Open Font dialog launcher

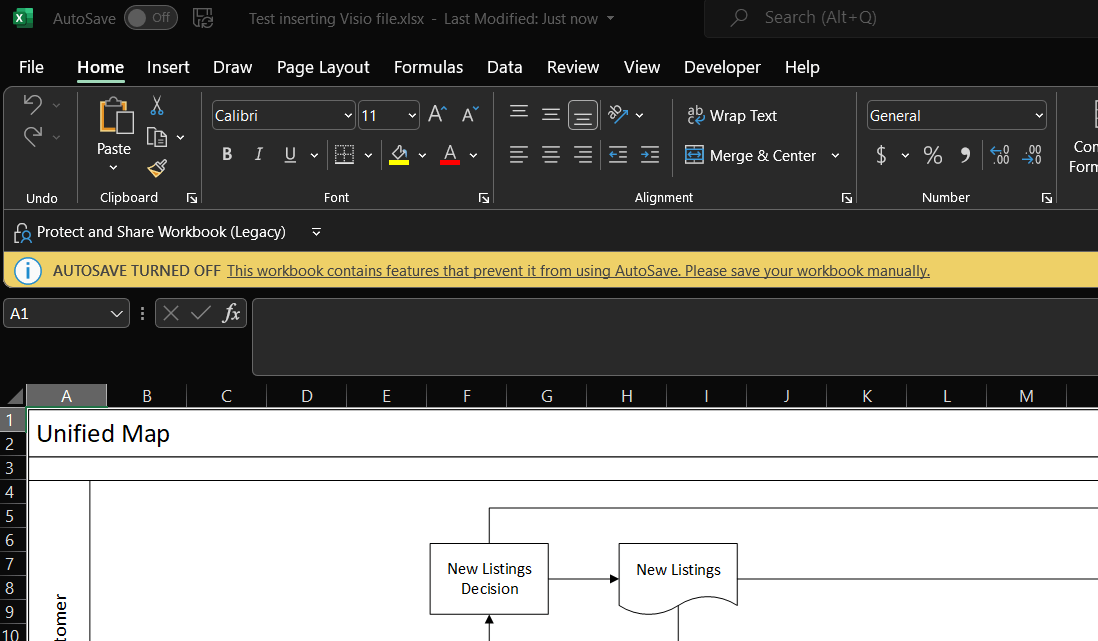[484, 198]
